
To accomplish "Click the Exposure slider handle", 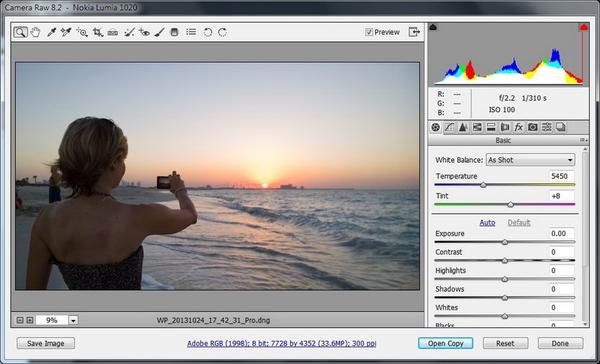I will [505, 242].
